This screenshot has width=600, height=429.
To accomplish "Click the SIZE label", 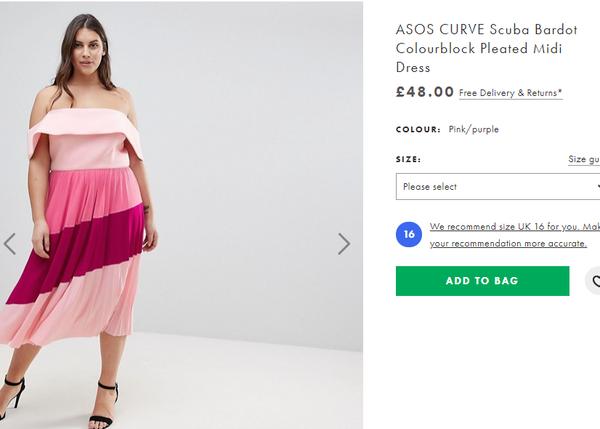I will coord(408,159).
